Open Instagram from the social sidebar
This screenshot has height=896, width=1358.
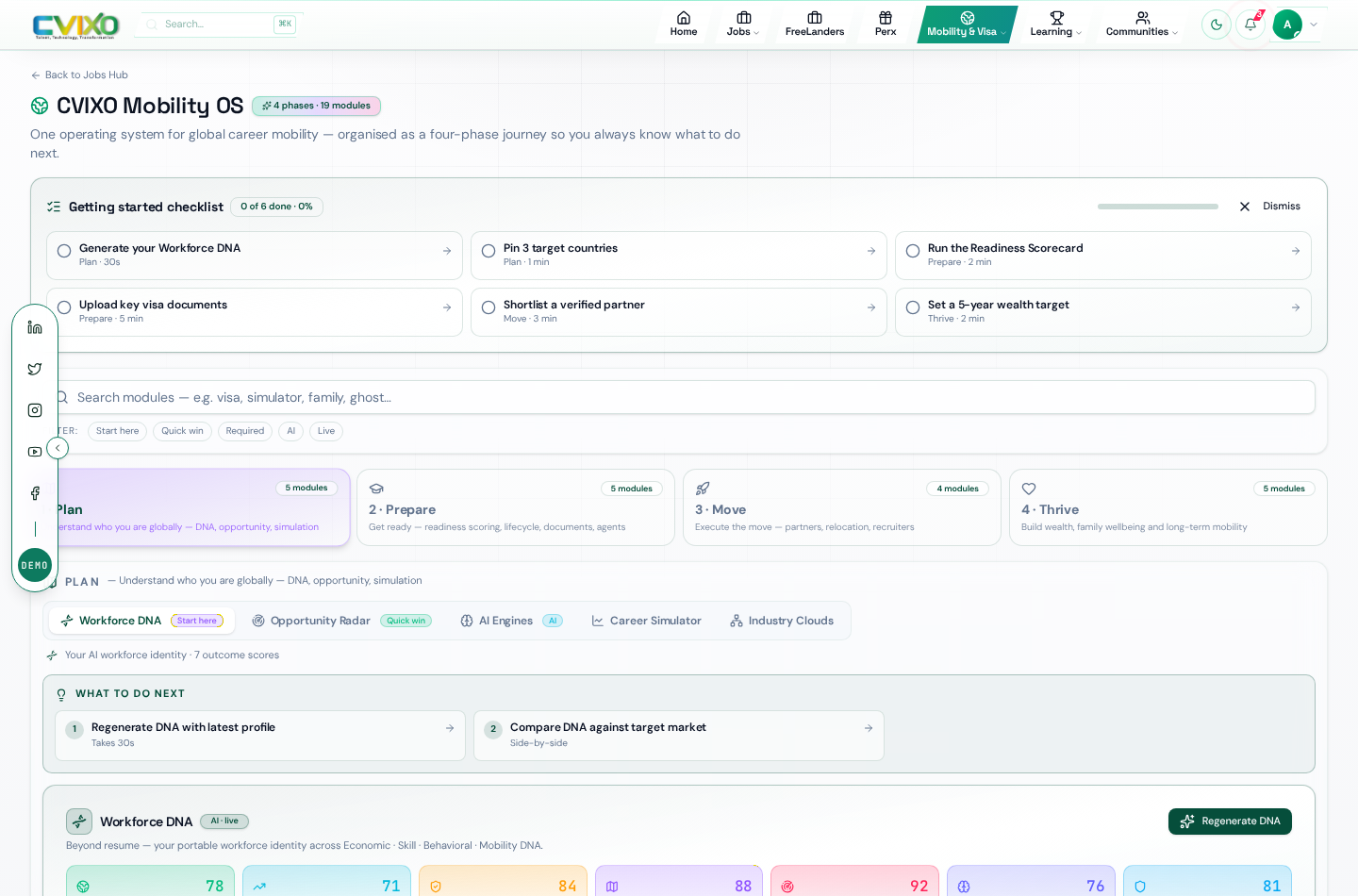(35, 410)
